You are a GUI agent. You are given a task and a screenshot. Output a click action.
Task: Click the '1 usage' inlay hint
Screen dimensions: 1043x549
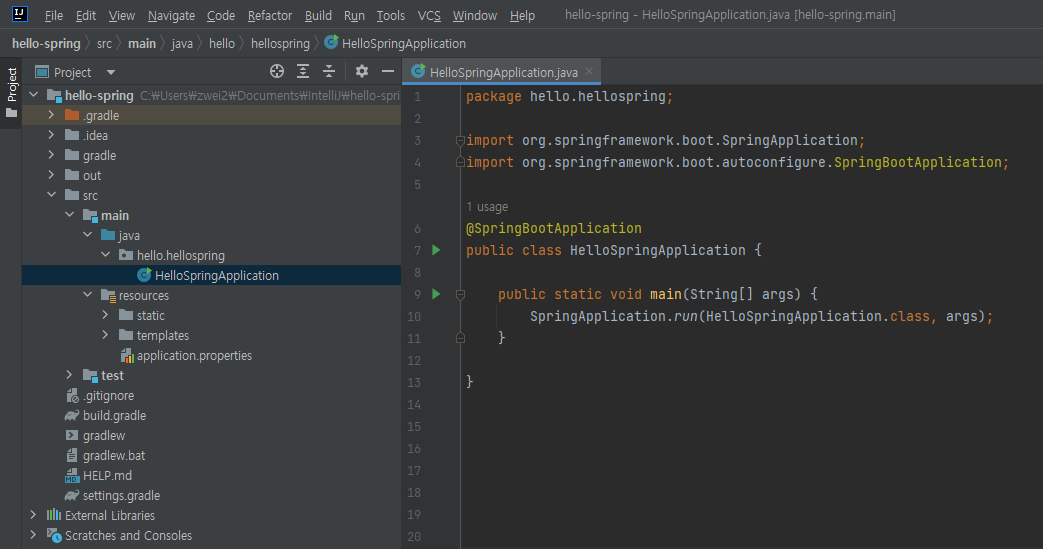coord(487,207)
